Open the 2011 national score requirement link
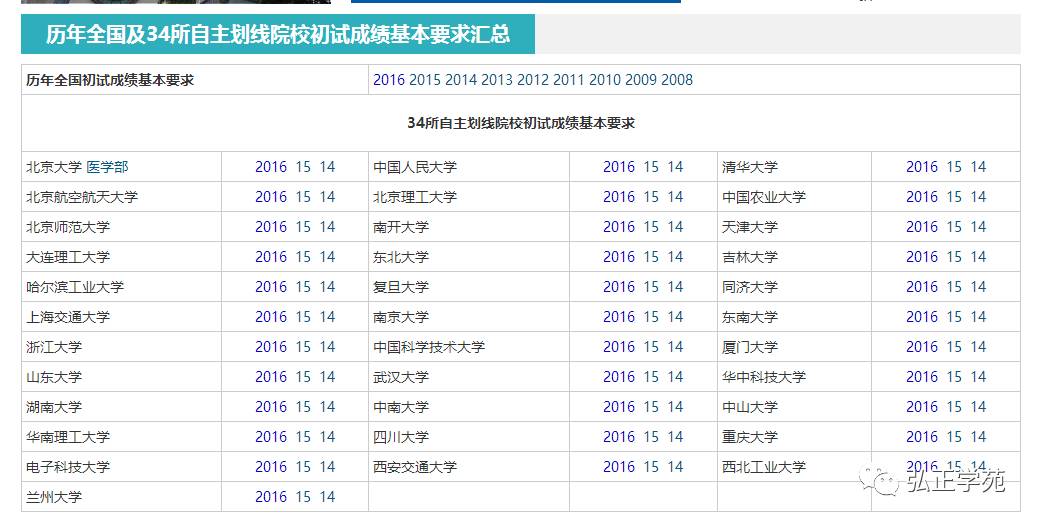 569,80
